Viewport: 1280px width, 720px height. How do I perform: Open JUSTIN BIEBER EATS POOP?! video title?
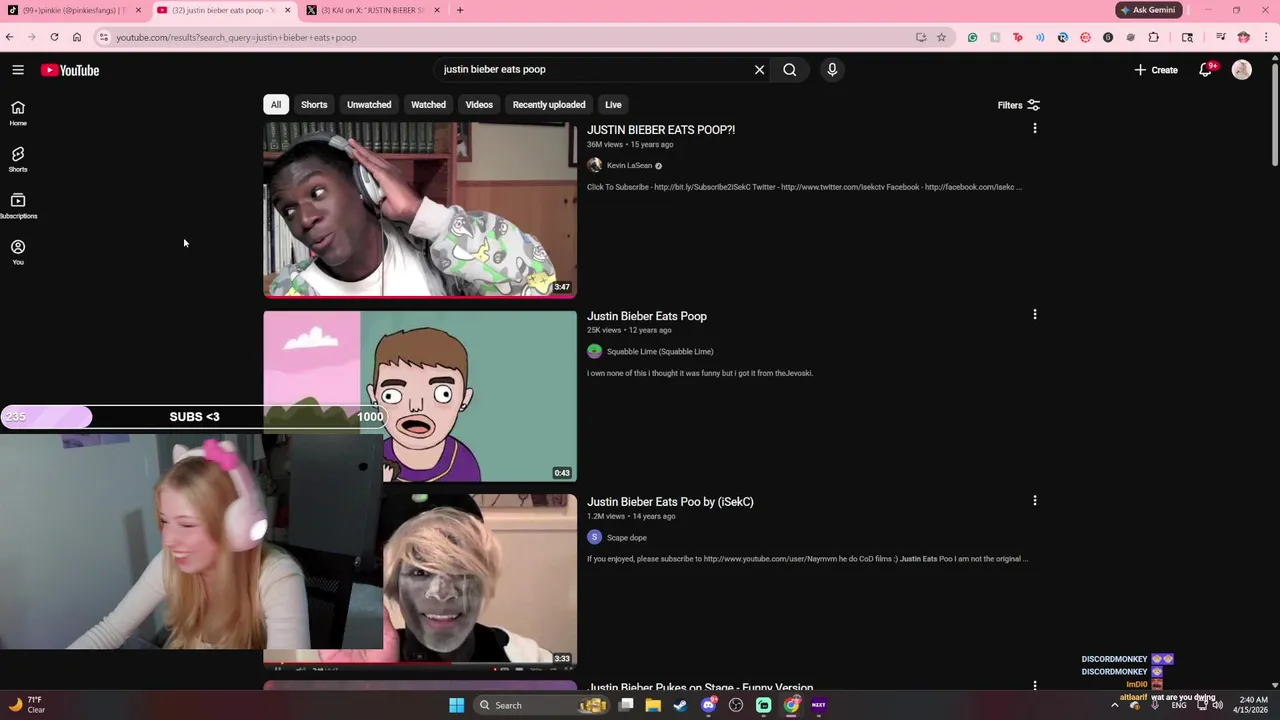tap(661, 130)
